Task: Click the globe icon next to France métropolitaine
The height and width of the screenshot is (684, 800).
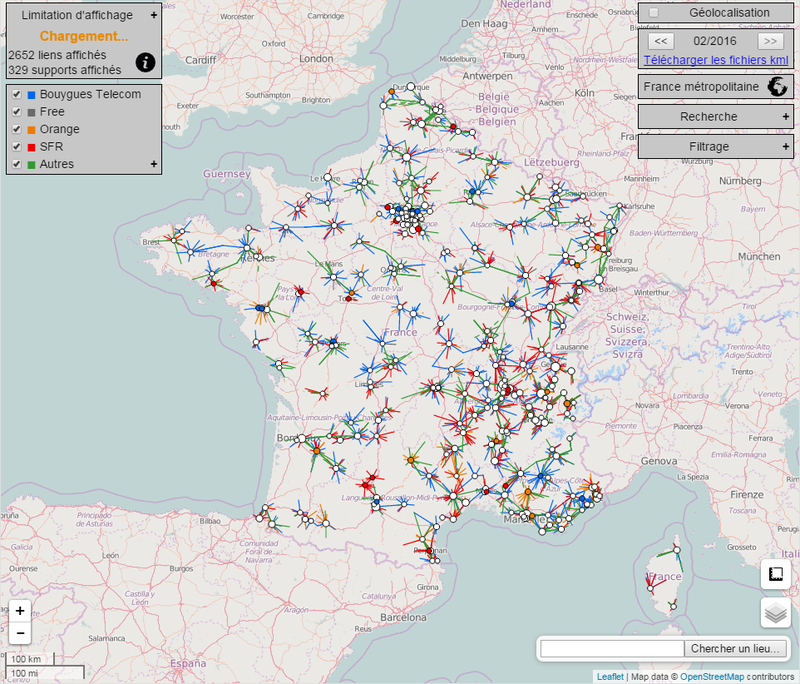Action: click(x=779, y=87)
